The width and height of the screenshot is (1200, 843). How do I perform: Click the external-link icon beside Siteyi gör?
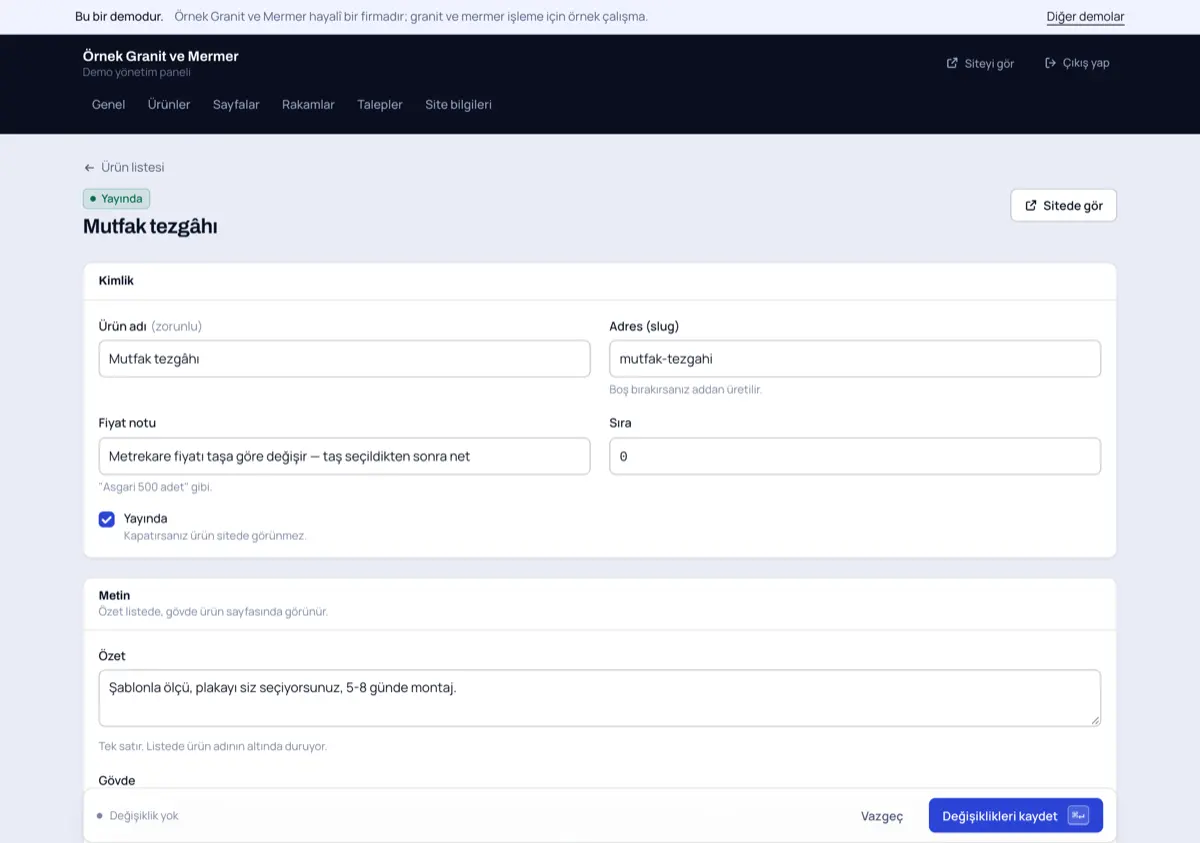coord(952,63)
